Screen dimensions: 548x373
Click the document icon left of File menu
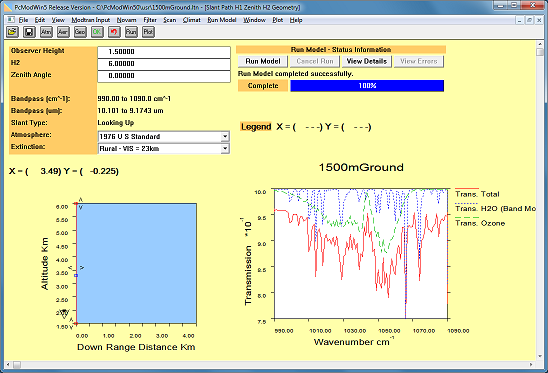(10, 20)
